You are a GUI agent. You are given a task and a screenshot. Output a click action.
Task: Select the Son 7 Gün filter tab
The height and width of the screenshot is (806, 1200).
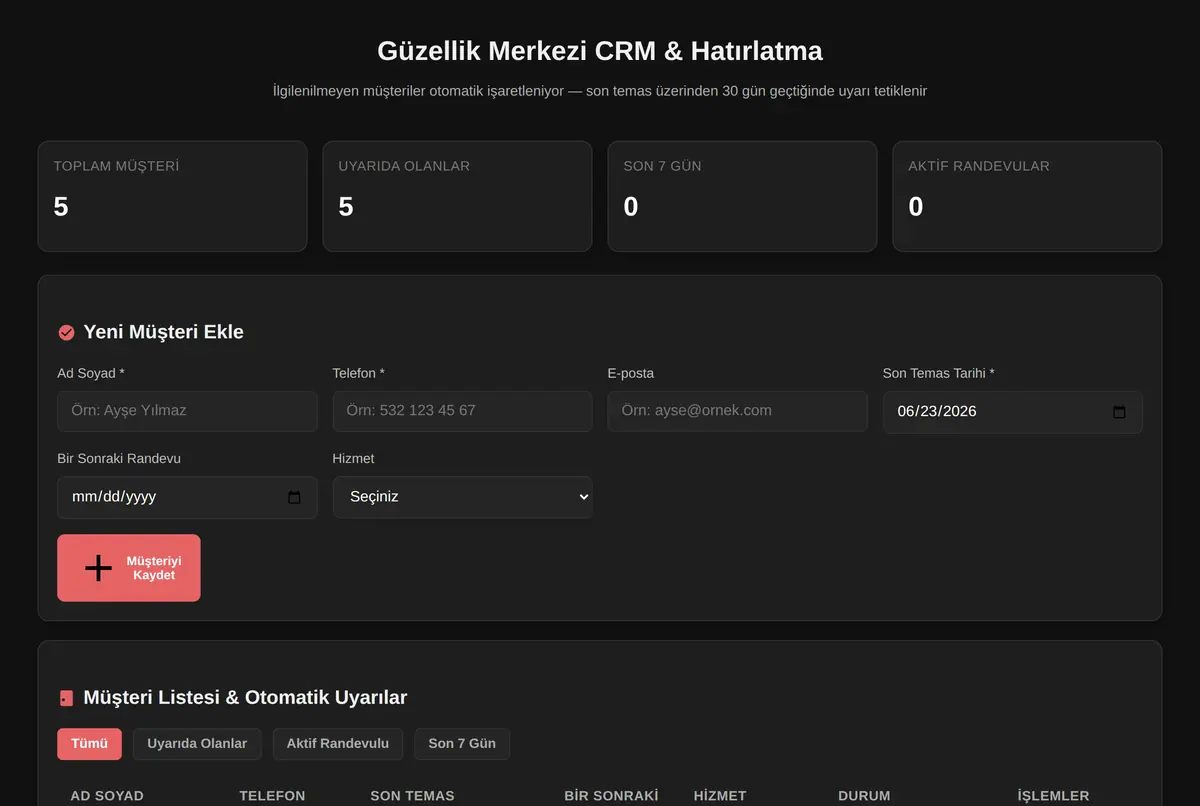(x=462, y=744)
